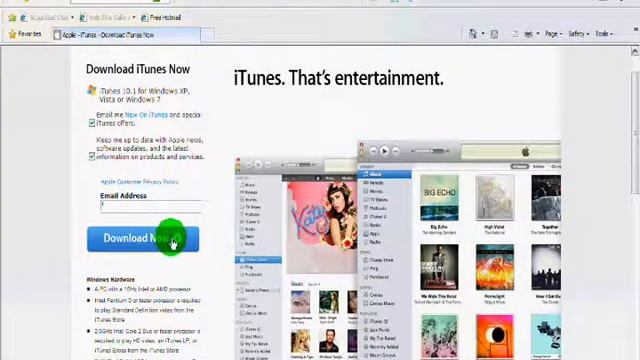Click the vertical scrollbar up arrow

click(x=635, y=51)
